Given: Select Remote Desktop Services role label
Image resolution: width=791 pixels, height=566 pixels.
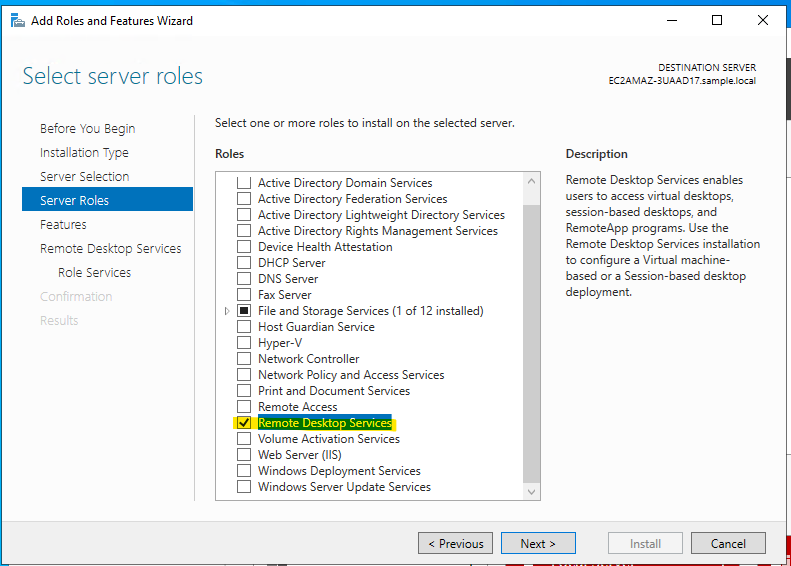Looking at the screenshot, I should (x=325, y=423).
